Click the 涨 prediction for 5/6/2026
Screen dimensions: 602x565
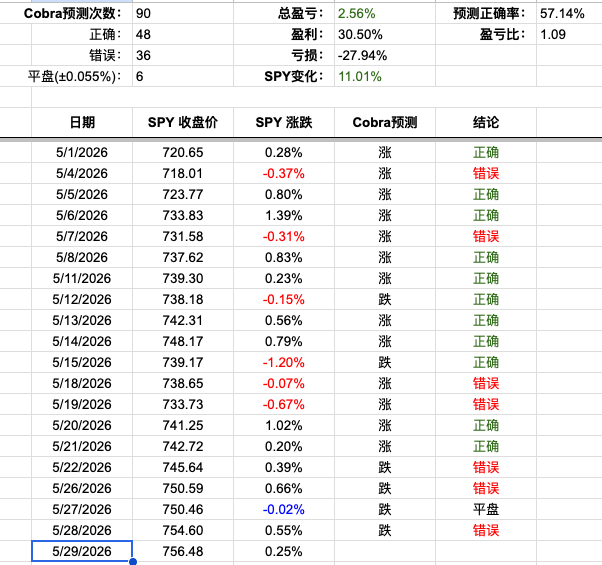[x=385, y=215]
